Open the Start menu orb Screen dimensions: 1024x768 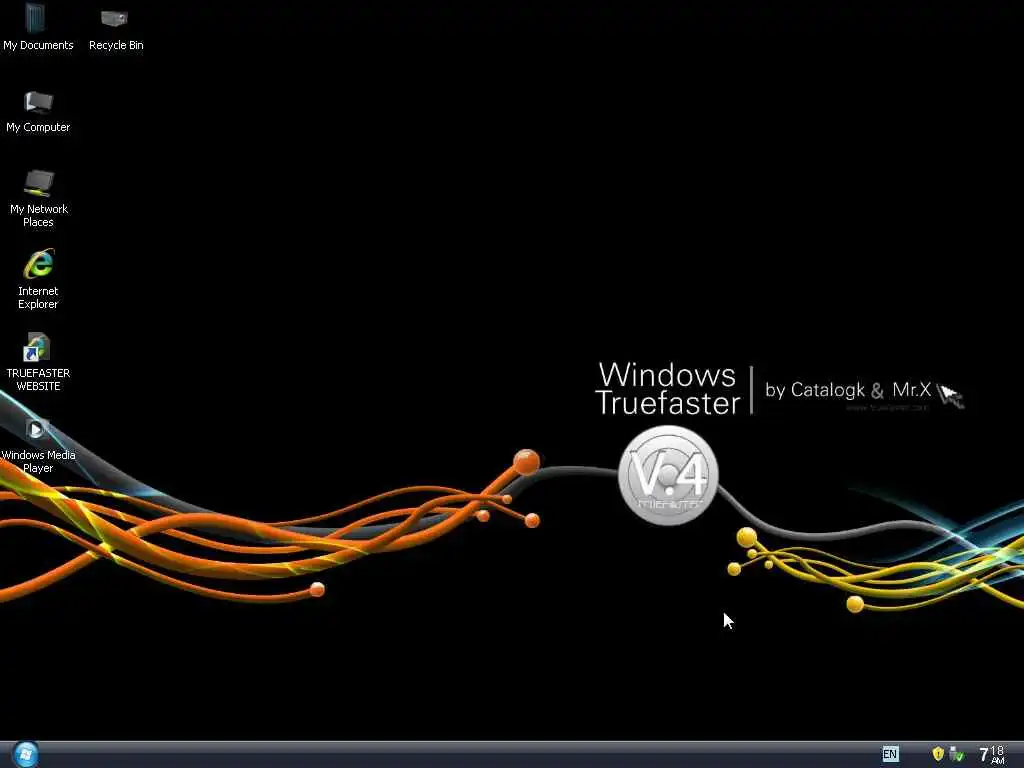25,755
